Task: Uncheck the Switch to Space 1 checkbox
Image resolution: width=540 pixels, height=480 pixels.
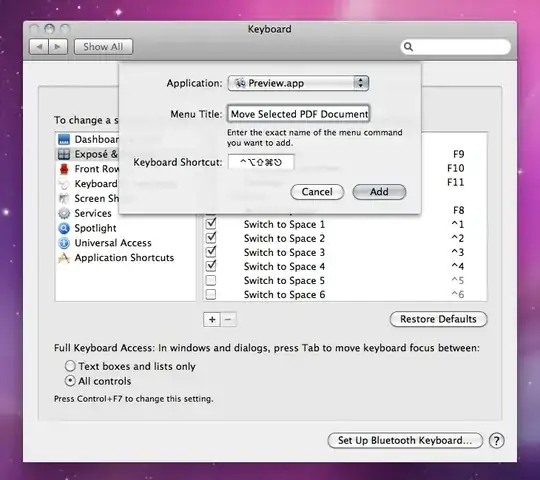Action: (211, 224)
